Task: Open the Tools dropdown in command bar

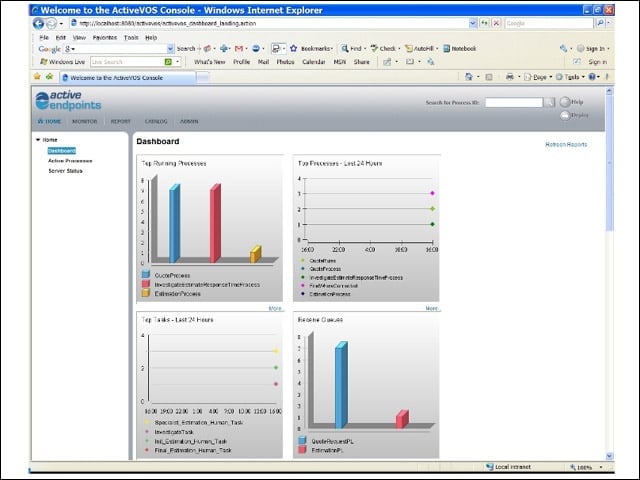Action: point(570,77)
